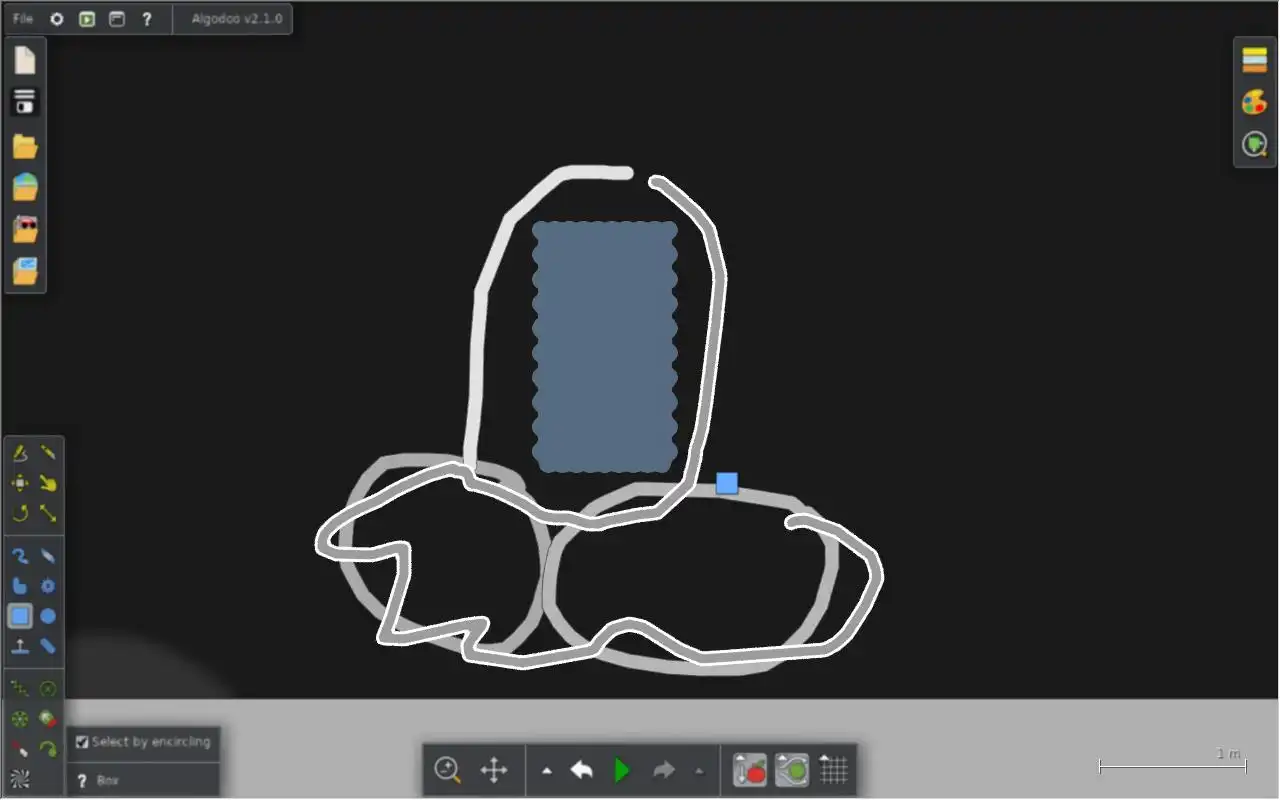Image resolution: width=1280 pixels, height=800 pixels.
Task: Select the Scale tool
Action: [x=48, y=513]
